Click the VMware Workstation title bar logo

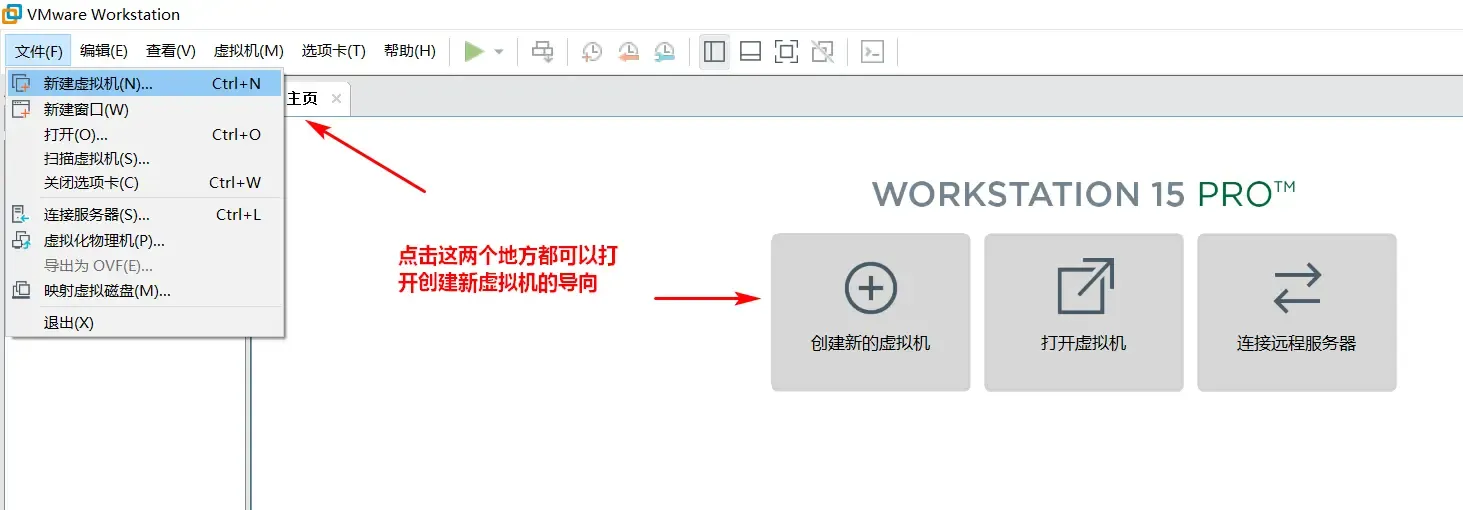point(12,14)
